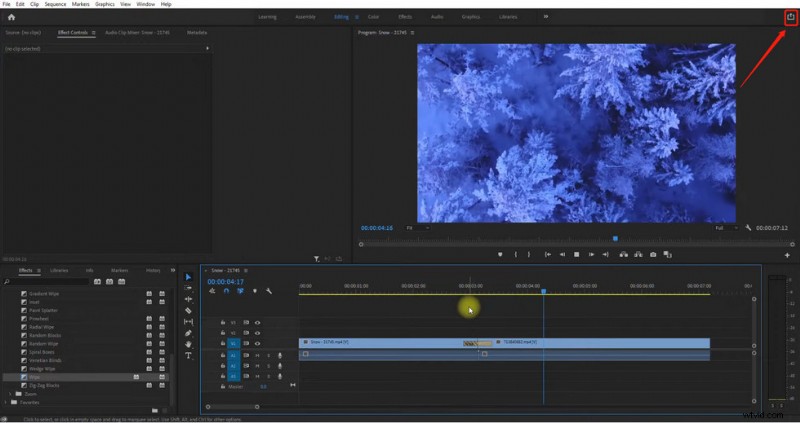
Task: Solo audio track A2
Action: 268,366
